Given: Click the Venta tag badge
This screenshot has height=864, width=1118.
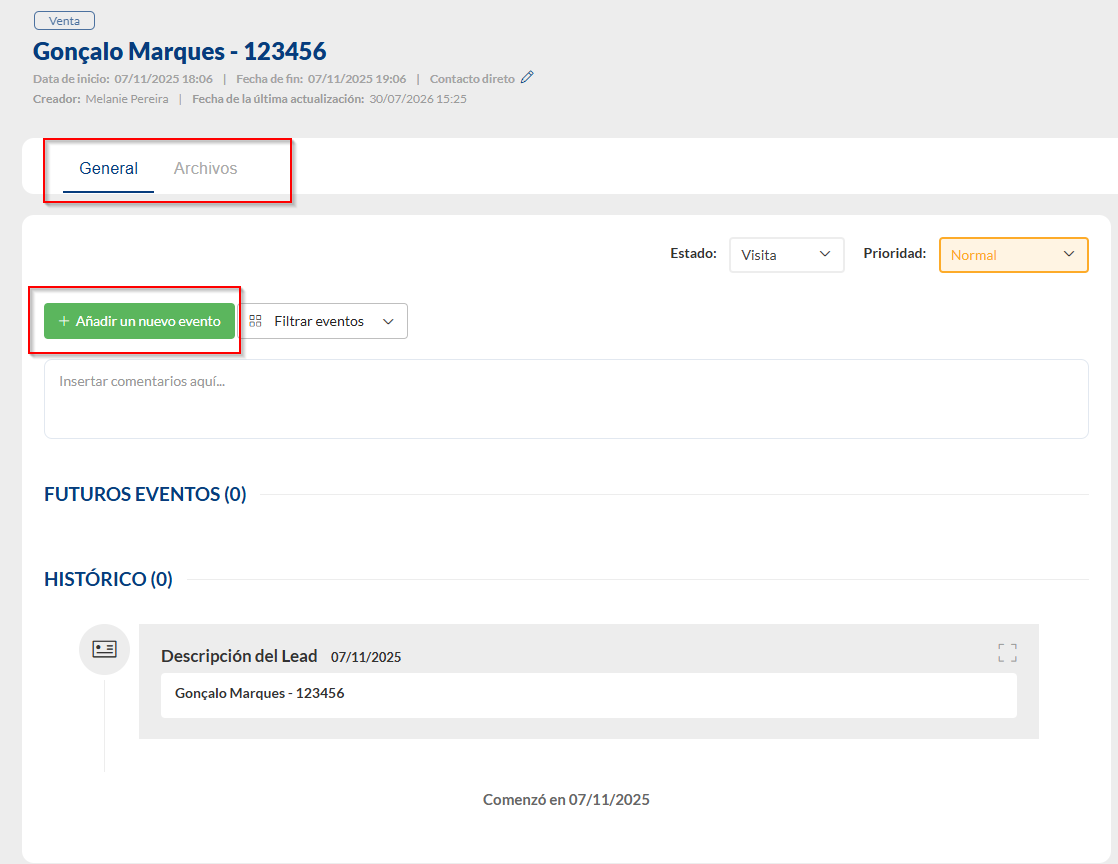Looking at the screenshot, I should tap(64, 21).
